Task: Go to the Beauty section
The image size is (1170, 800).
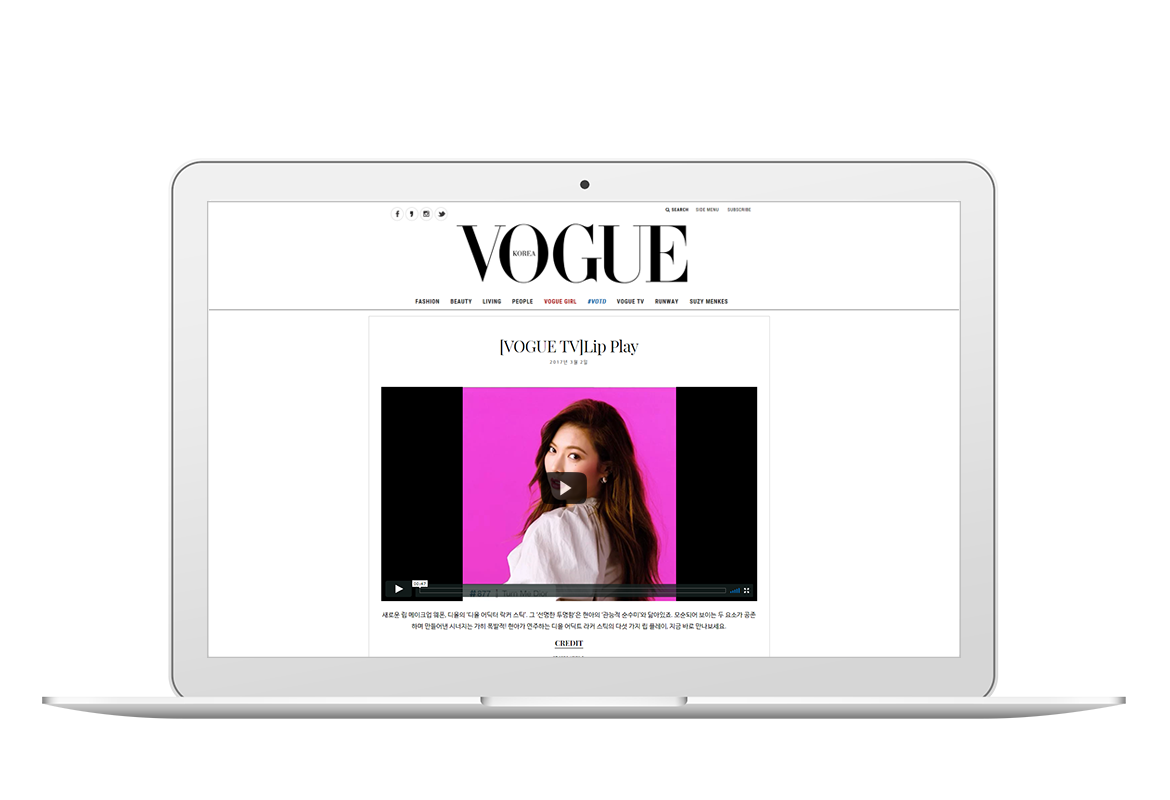Action: [x=461, y=301]
